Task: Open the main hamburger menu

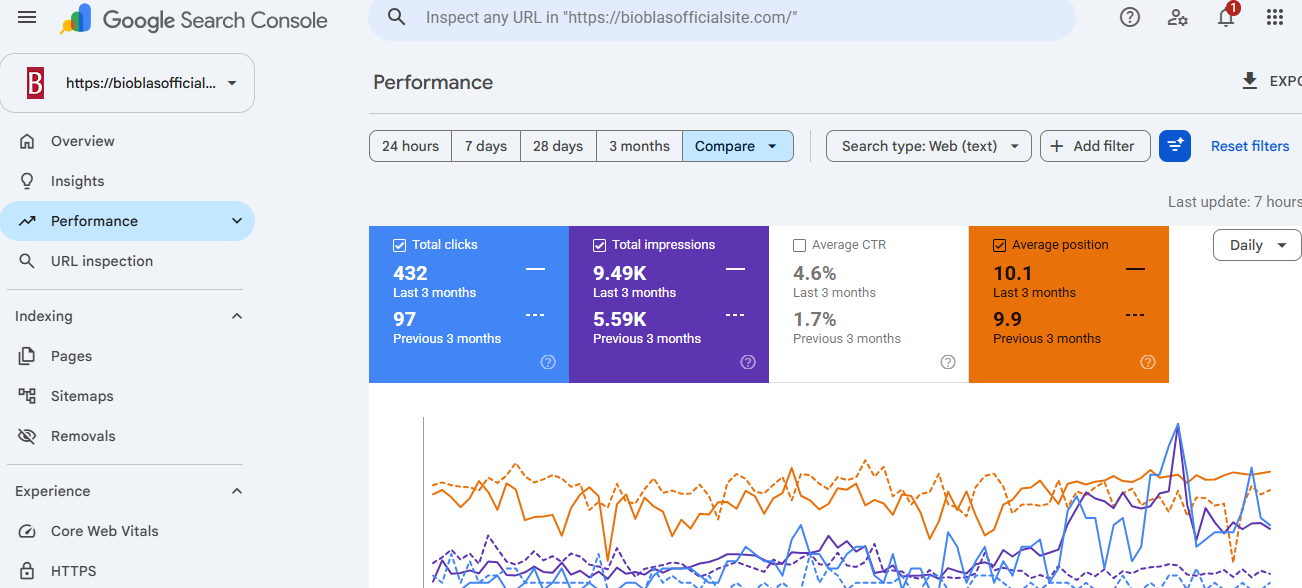Action: point(27,18)
